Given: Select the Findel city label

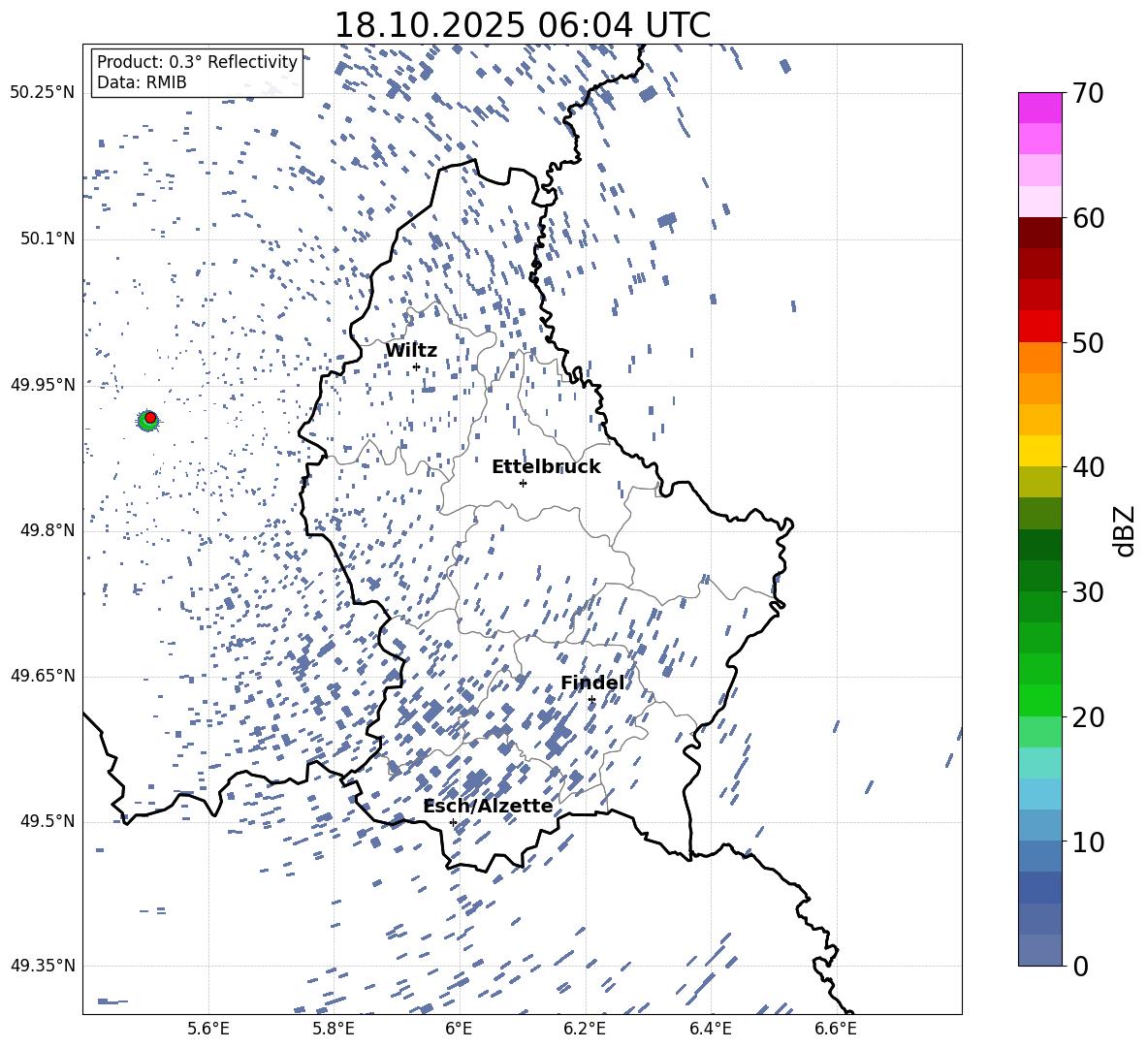Looking at the screenshot, I should point(592,683).
